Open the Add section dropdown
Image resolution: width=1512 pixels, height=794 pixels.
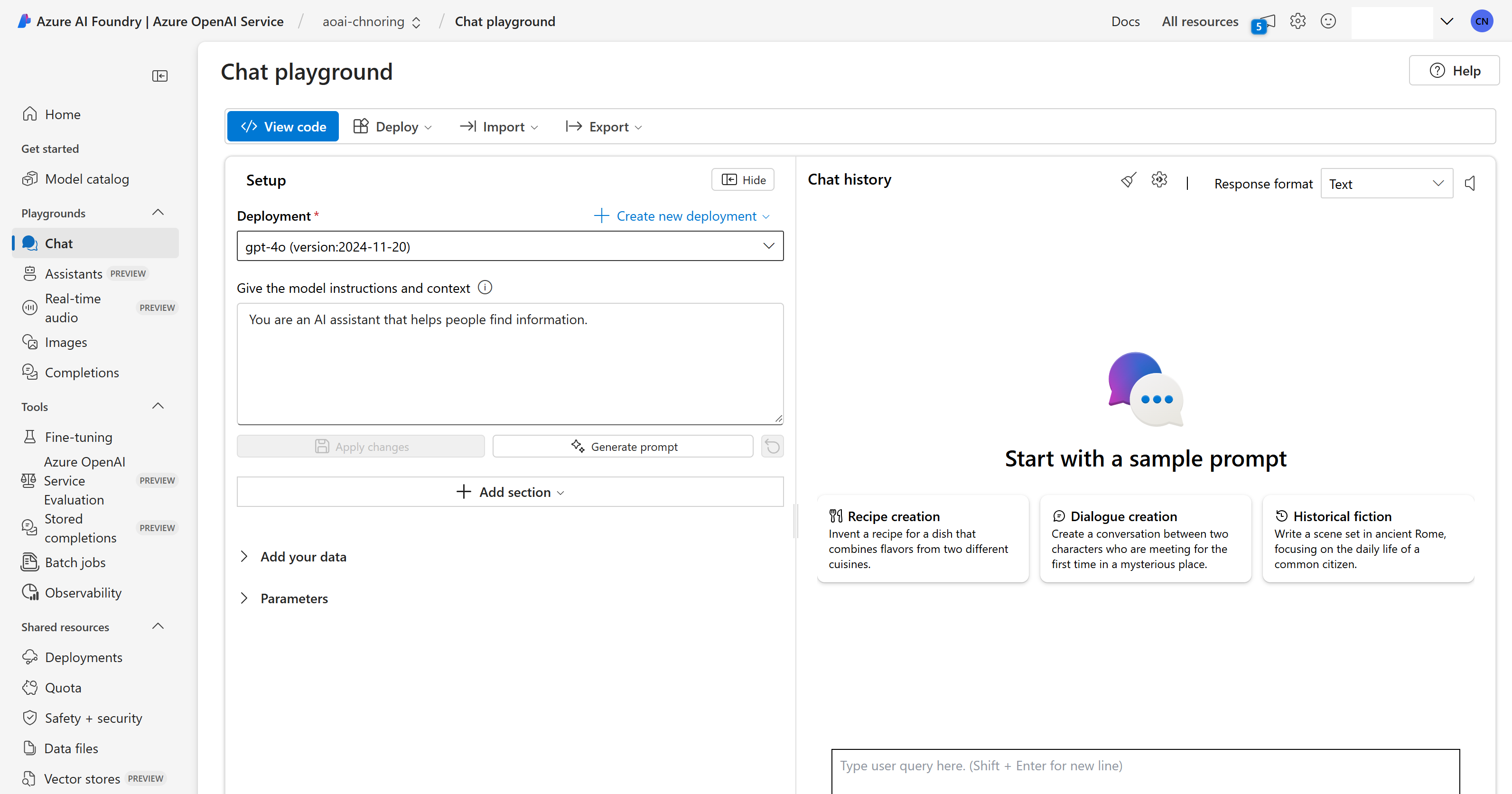point(510,492)
